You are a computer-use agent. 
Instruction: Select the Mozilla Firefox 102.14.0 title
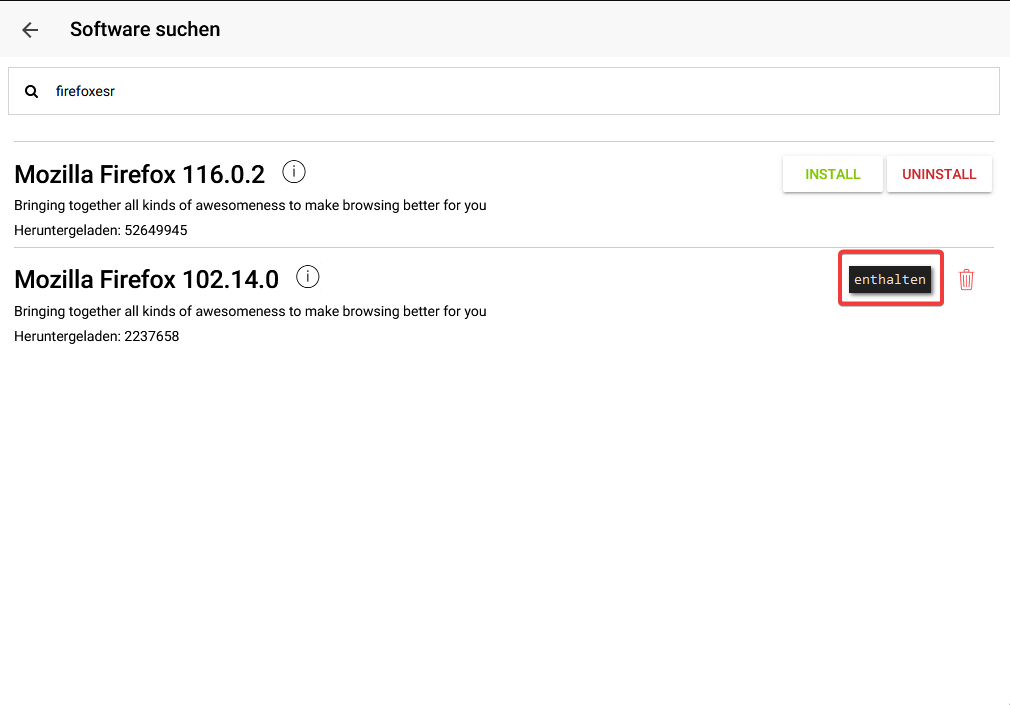146,280
